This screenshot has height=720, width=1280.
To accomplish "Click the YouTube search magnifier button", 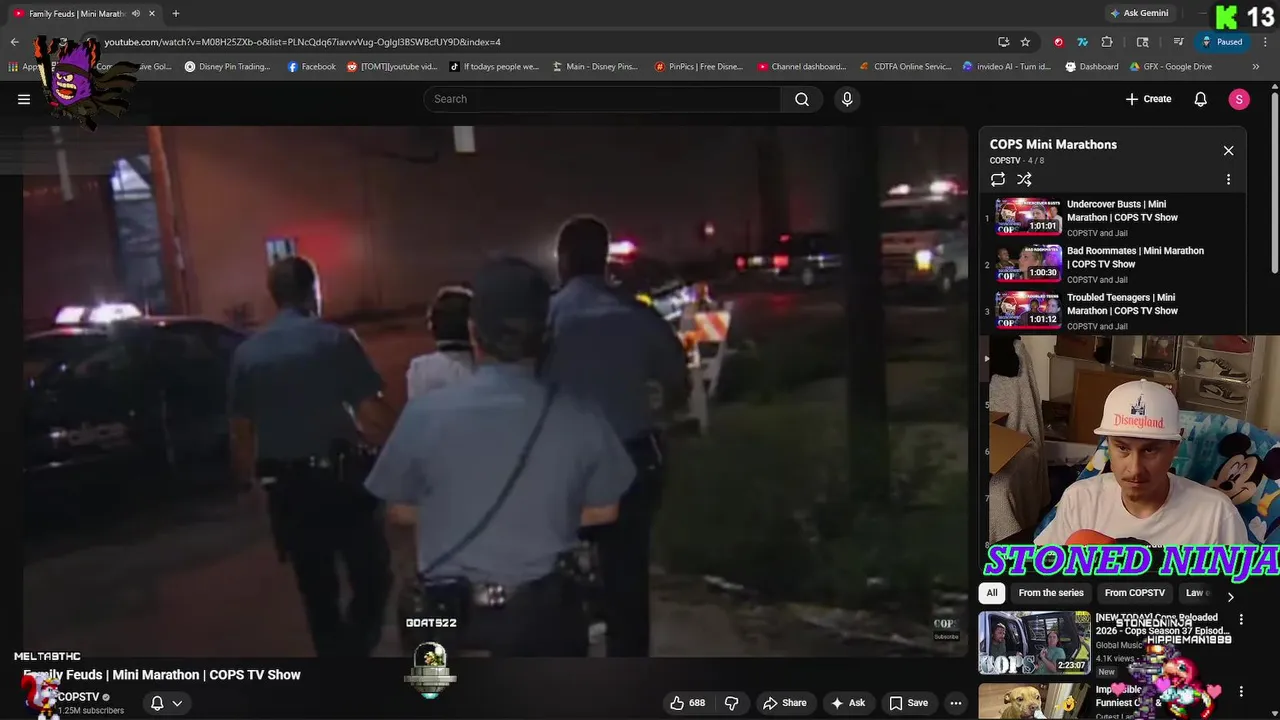I will pyautogui.click(x=802, y=99).
